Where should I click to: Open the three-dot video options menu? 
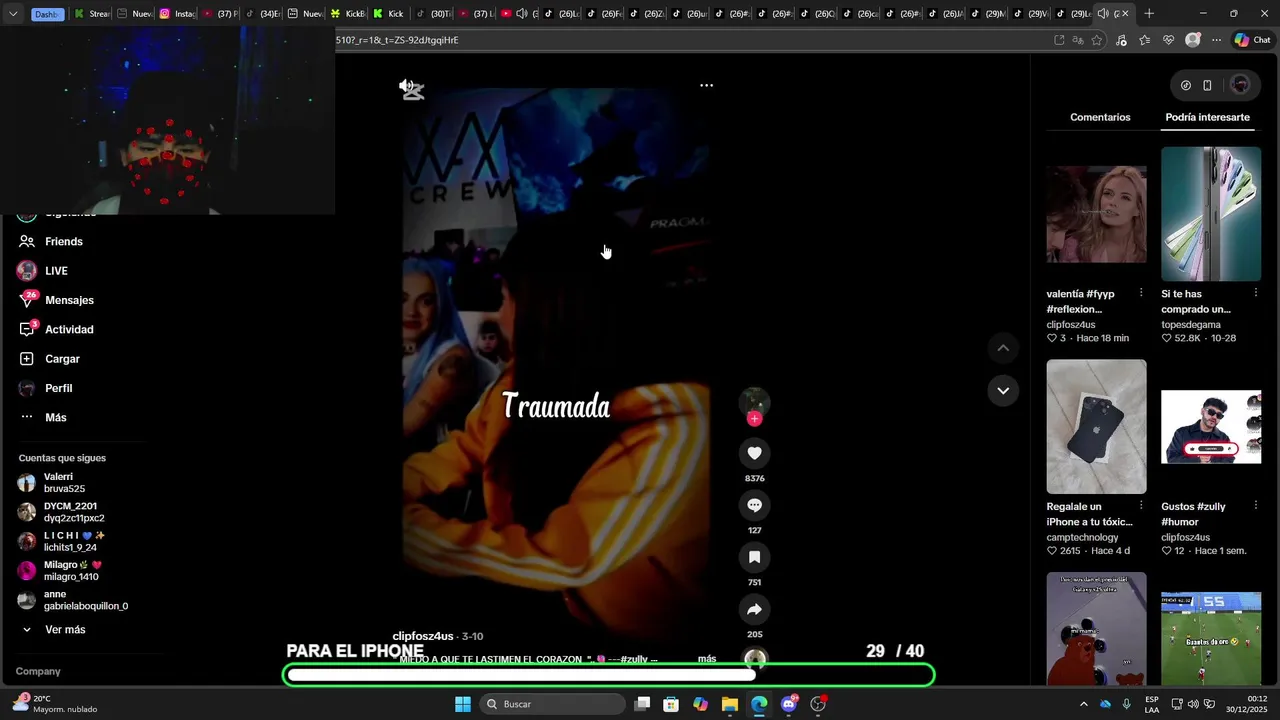(x=706, y=85)
